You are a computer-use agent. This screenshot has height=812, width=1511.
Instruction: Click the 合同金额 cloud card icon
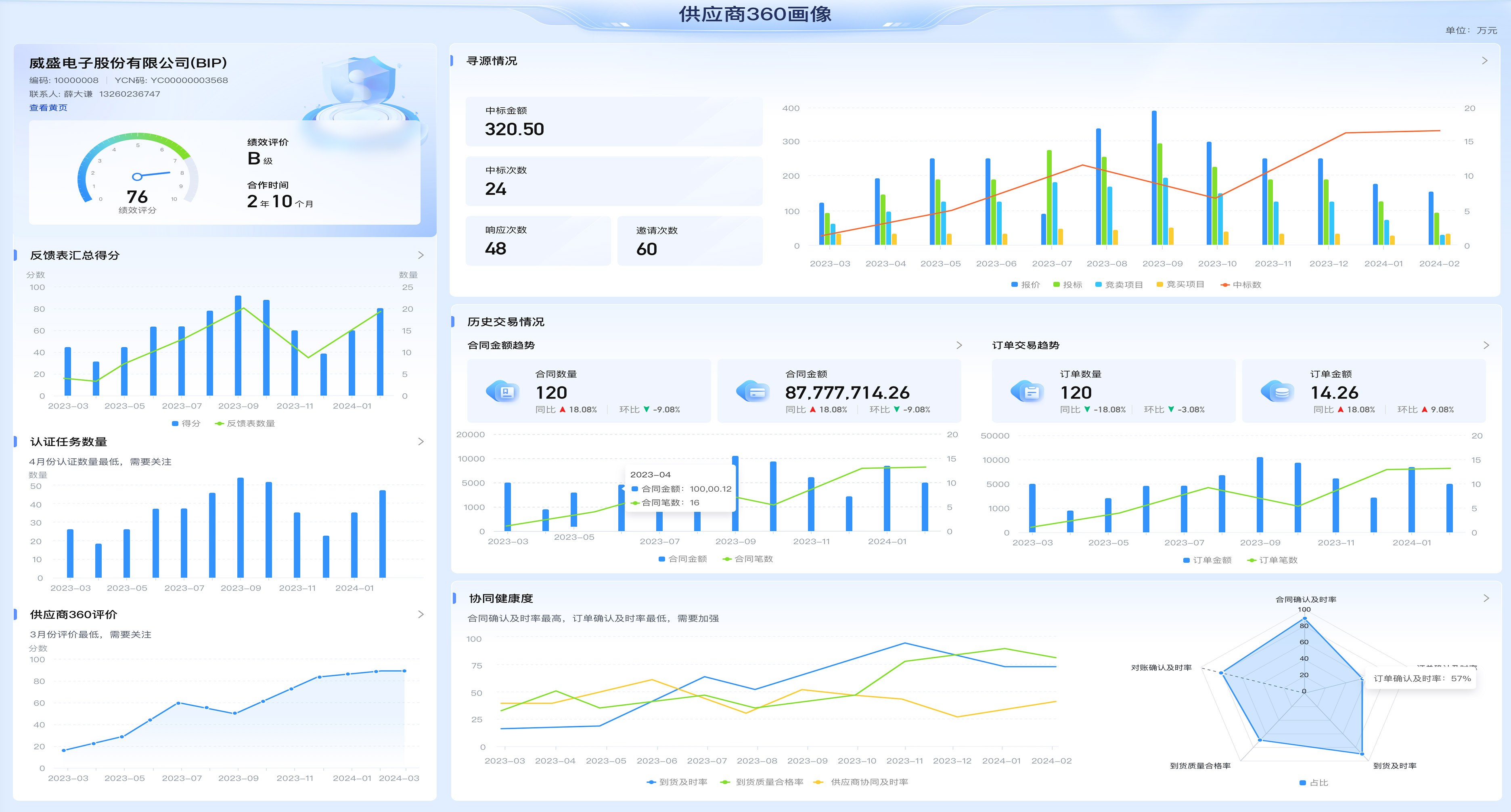(753, 392)
